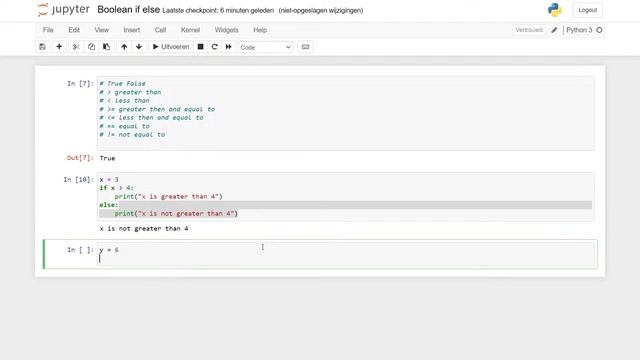640x360 pixels.
Task: Open the Edit menu
Action: click(x=74, y=30)
